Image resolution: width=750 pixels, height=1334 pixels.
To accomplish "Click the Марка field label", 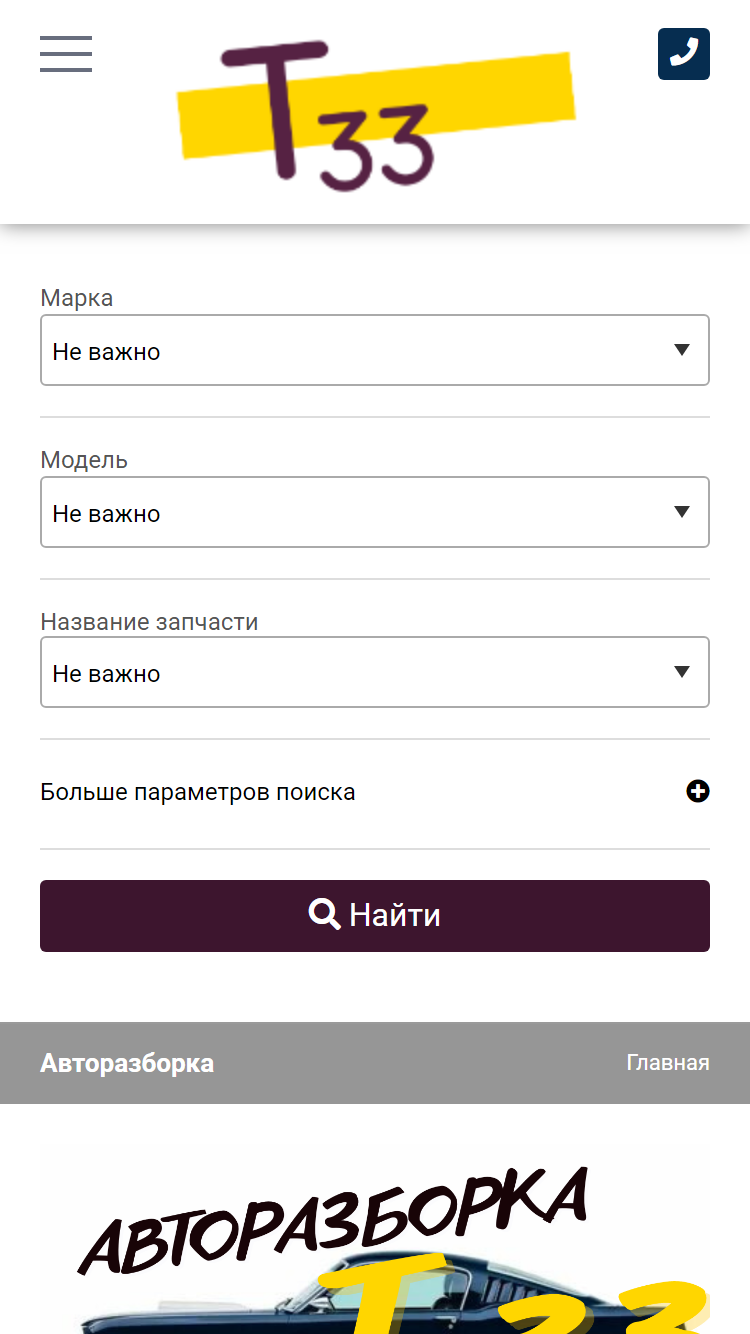I will tap(77, 298).
